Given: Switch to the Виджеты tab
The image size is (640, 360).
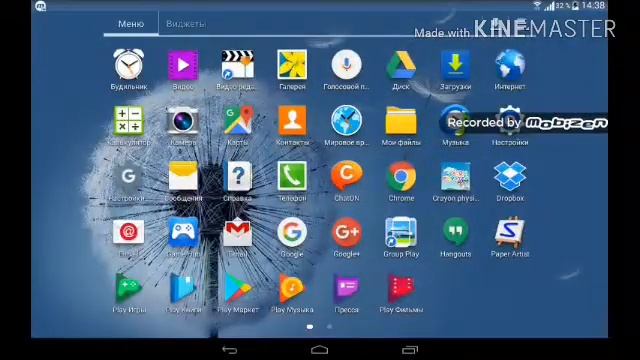Looking at the screenshot, I should pyautogui.click(x=186, y=24).
